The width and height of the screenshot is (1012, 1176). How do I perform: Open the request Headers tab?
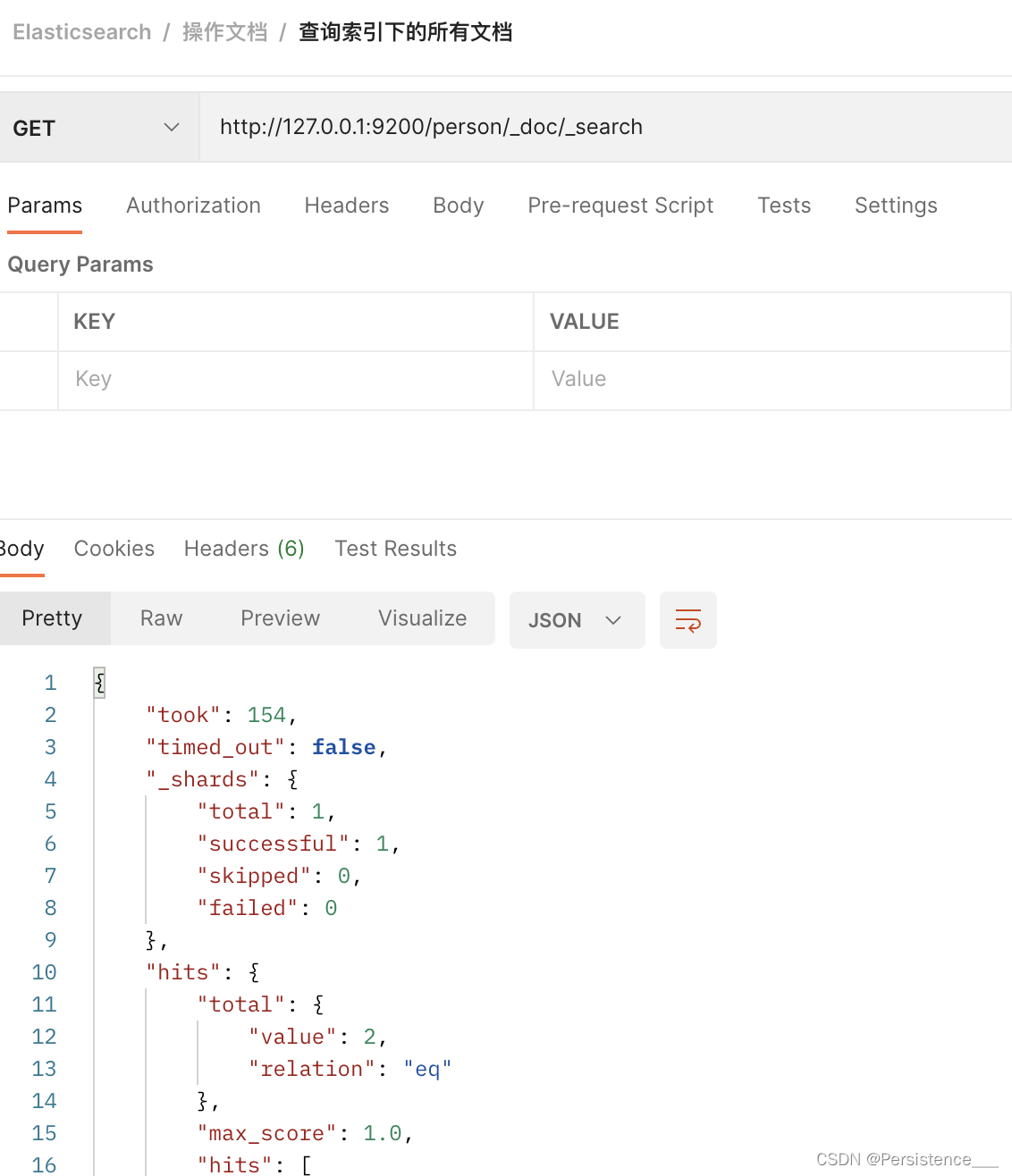click(x=347, y=206)
